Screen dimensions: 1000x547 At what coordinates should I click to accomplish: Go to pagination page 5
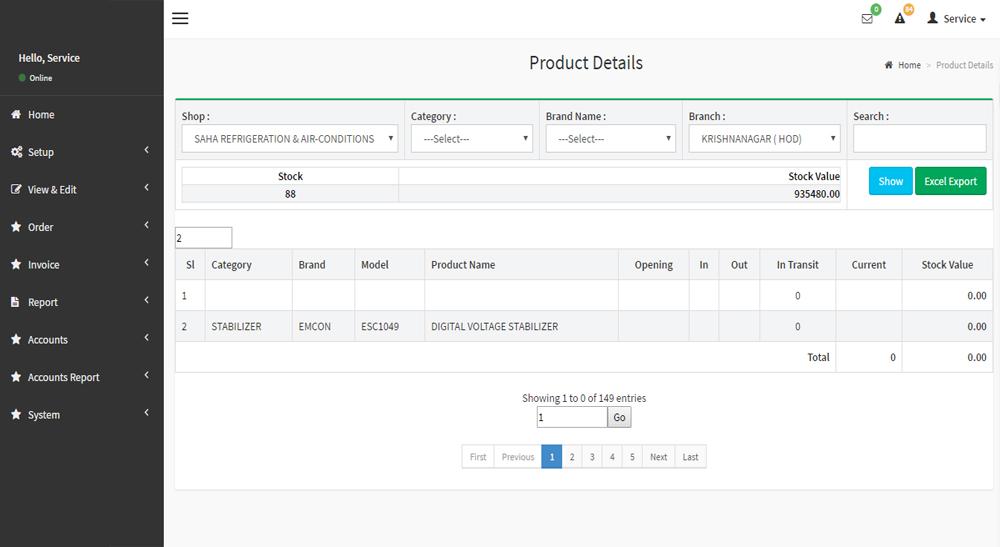632,457
